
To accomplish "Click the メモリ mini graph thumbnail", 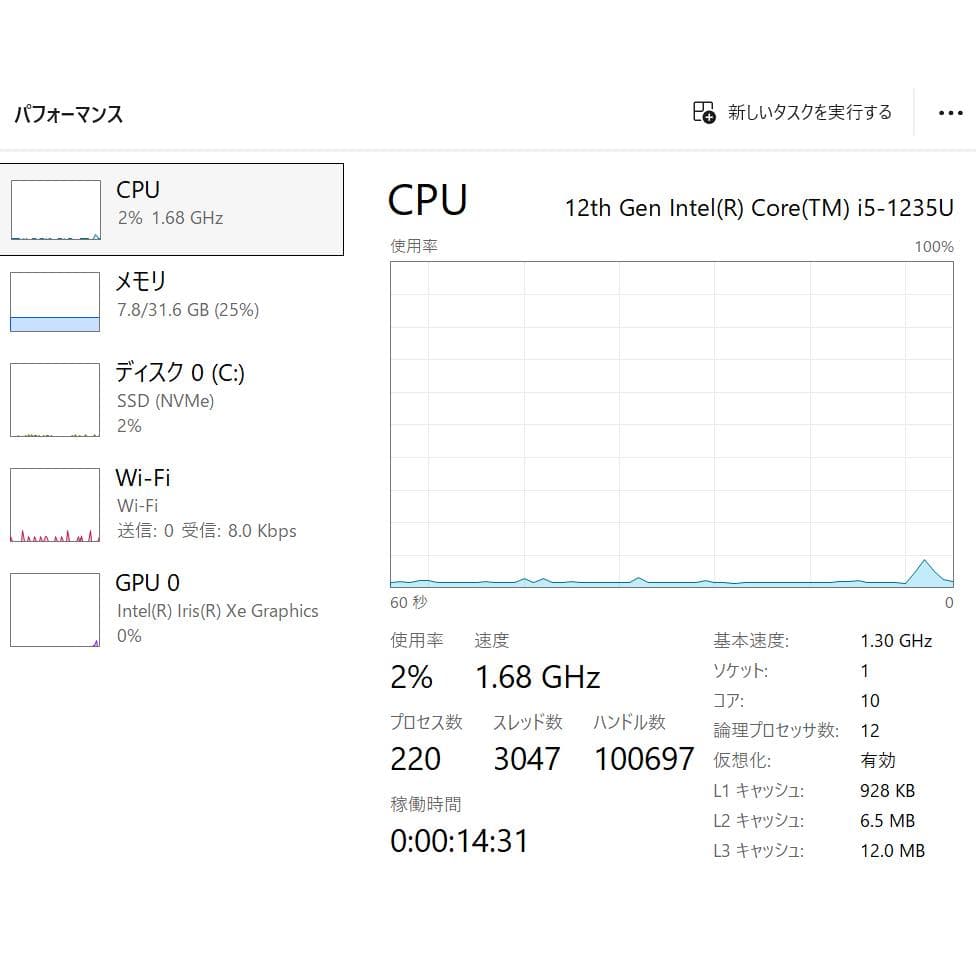I will [x=55, y=301].
